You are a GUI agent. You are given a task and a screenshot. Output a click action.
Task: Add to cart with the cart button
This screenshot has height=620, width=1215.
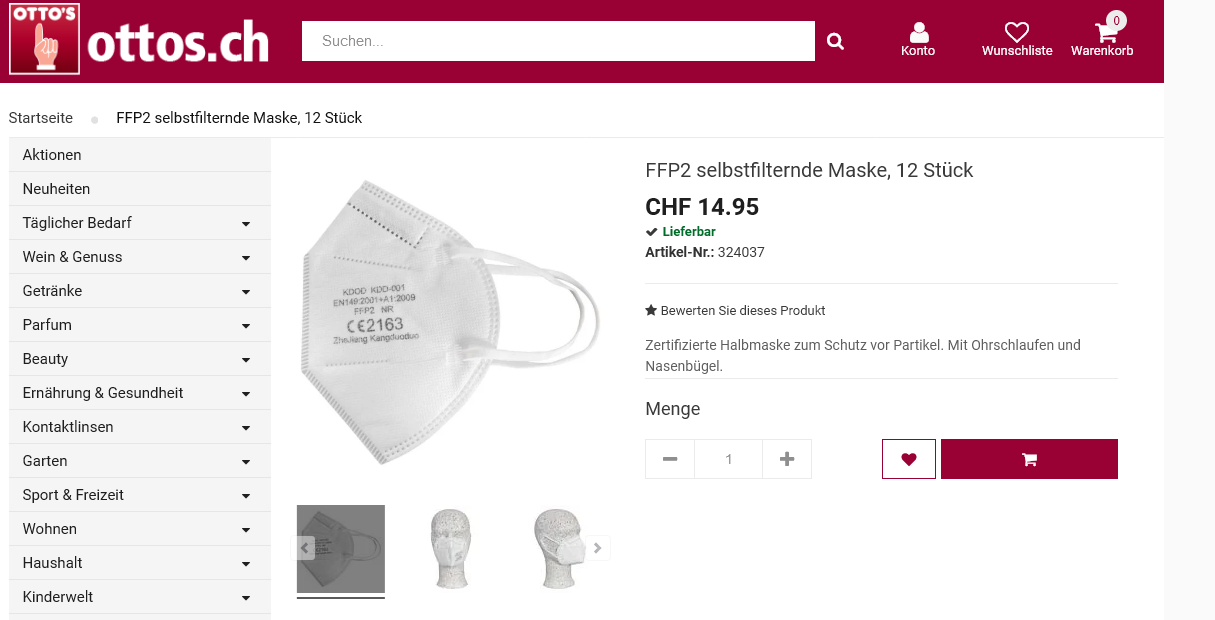click(1029, 459)
